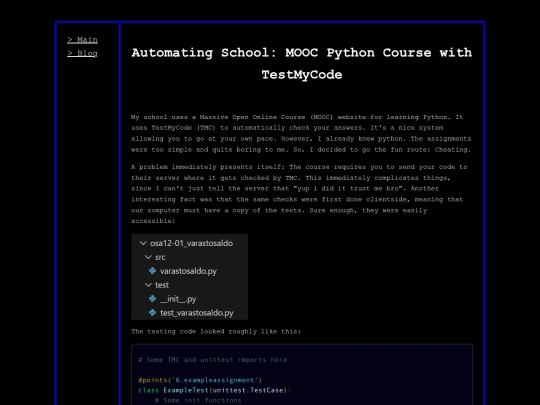Open the Main link in sidebar
The height and width of the screenshot is (405, 540).
(82, 40)
